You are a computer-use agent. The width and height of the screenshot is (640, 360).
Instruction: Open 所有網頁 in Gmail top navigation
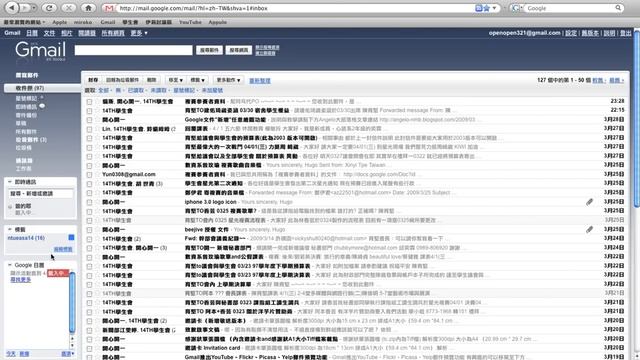click(x=113, y=33)
